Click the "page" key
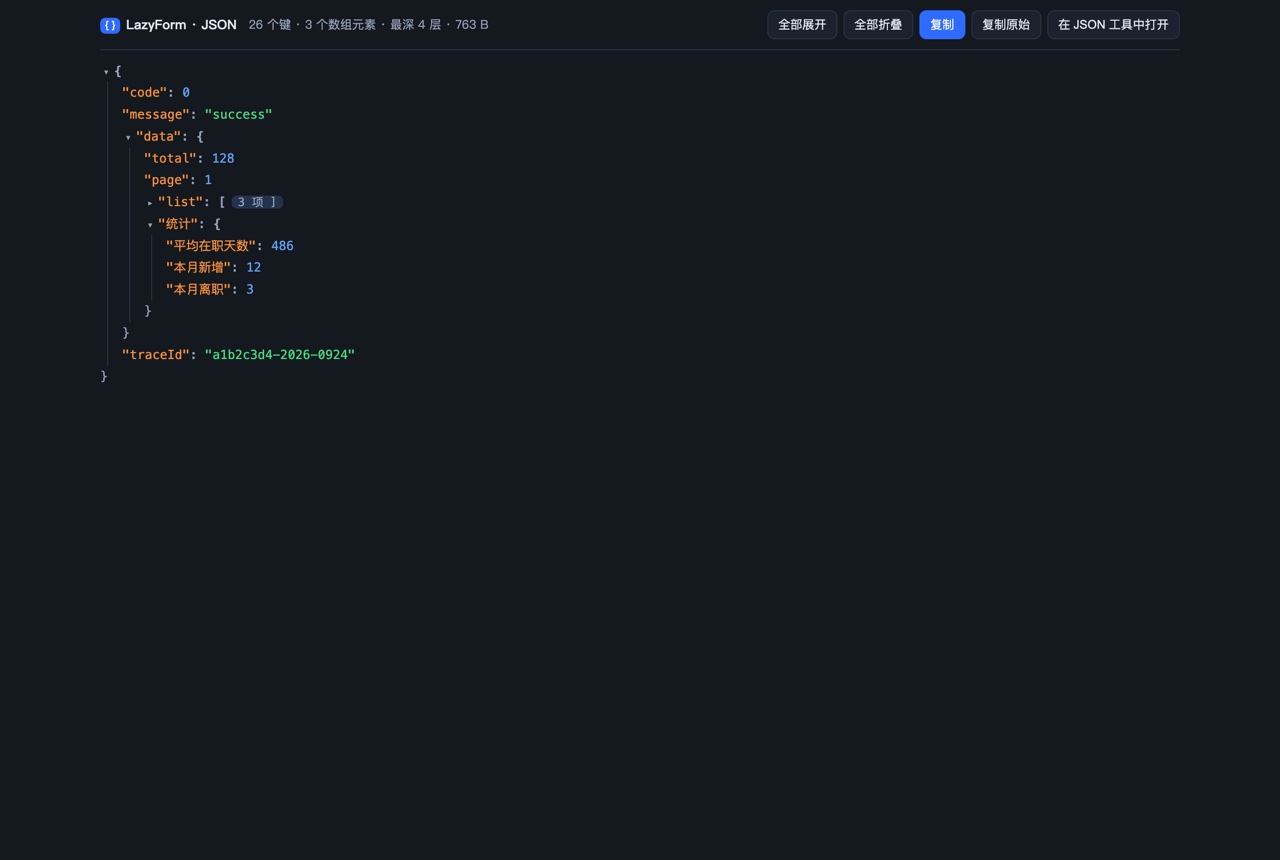Viewport: 1280px width, 860px height. 166,180
